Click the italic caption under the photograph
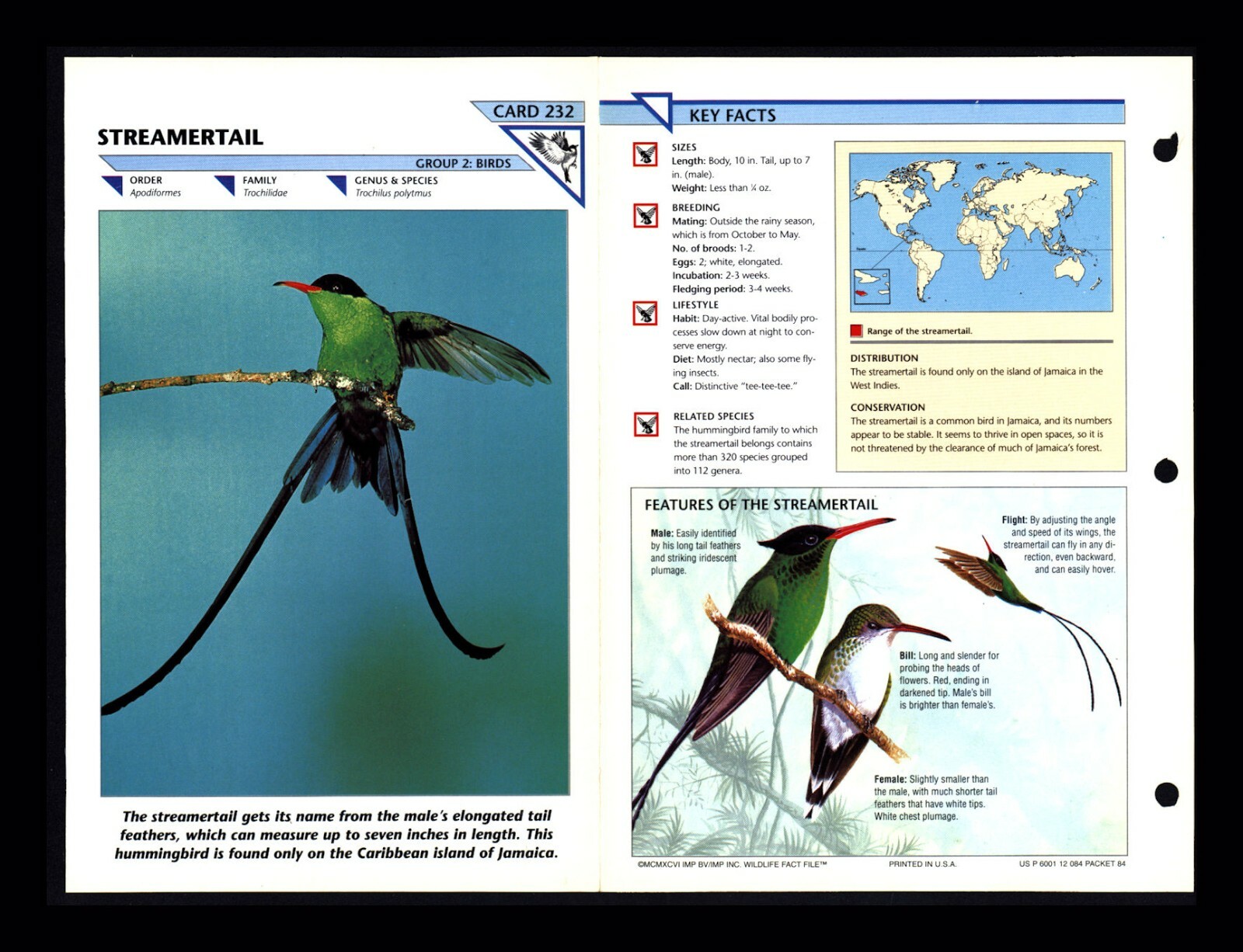This screenshot has width=1243, height=952. point(336,835)
